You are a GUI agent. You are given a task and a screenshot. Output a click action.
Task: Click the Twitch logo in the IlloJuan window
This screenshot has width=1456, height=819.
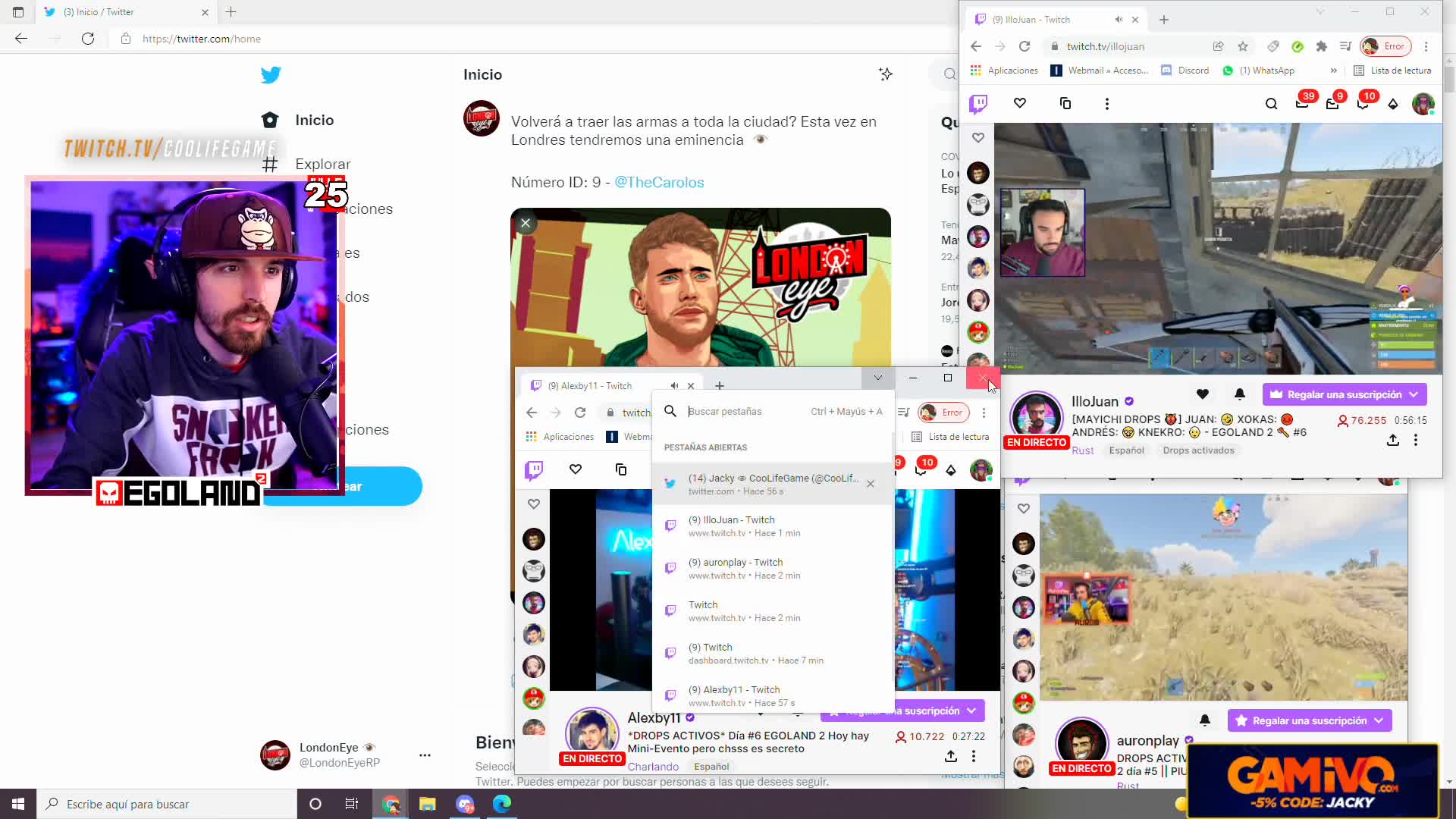[978, 104]
